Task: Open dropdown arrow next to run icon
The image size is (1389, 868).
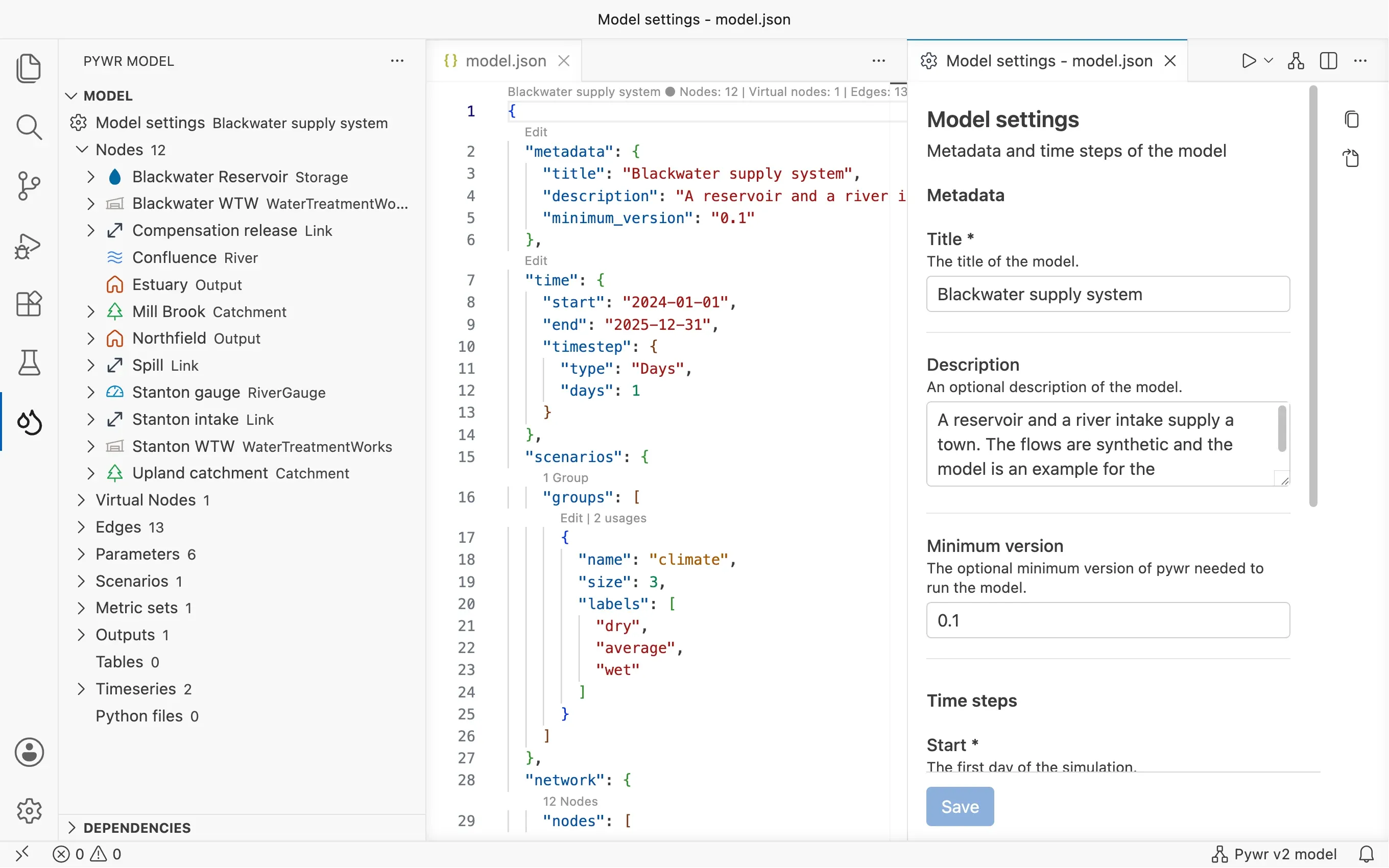Action: point(1269,61)
